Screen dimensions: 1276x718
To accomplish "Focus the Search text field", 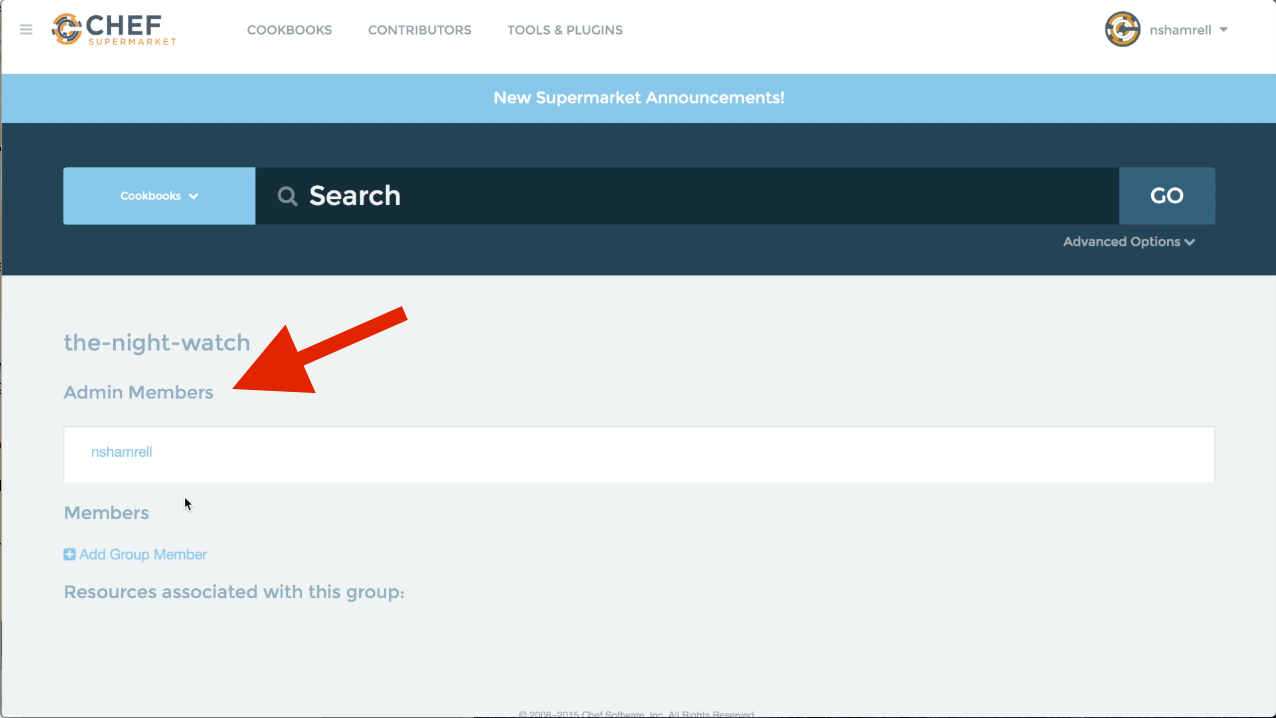I will click(x=700, y=196).
